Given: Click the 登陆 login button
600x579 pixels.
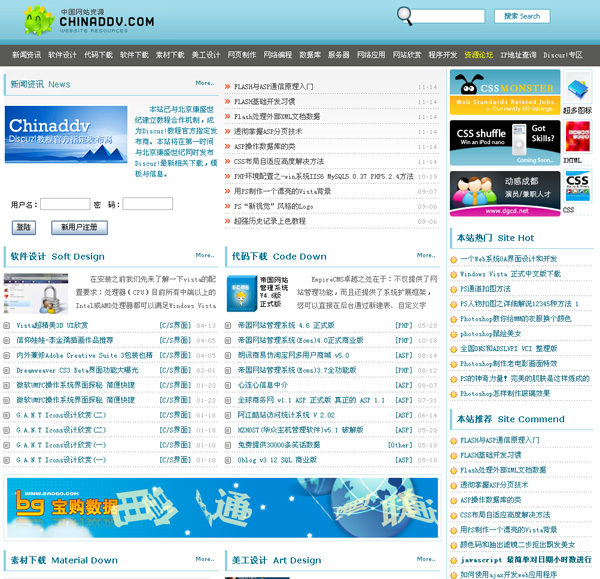Looking at the screenshot, I should pyautogui.click(x=24, y=227).
